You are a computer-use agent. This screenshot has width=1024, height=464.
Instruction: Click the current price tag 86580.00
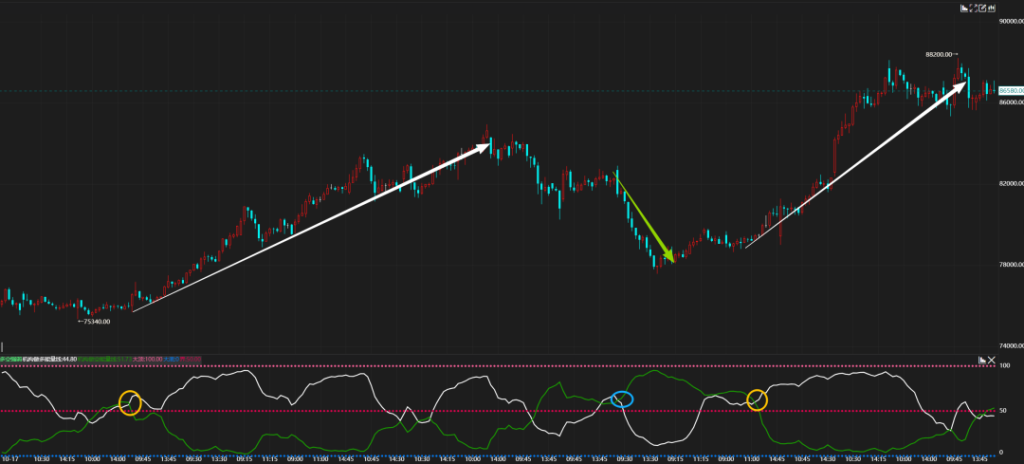pos(1010,91)
